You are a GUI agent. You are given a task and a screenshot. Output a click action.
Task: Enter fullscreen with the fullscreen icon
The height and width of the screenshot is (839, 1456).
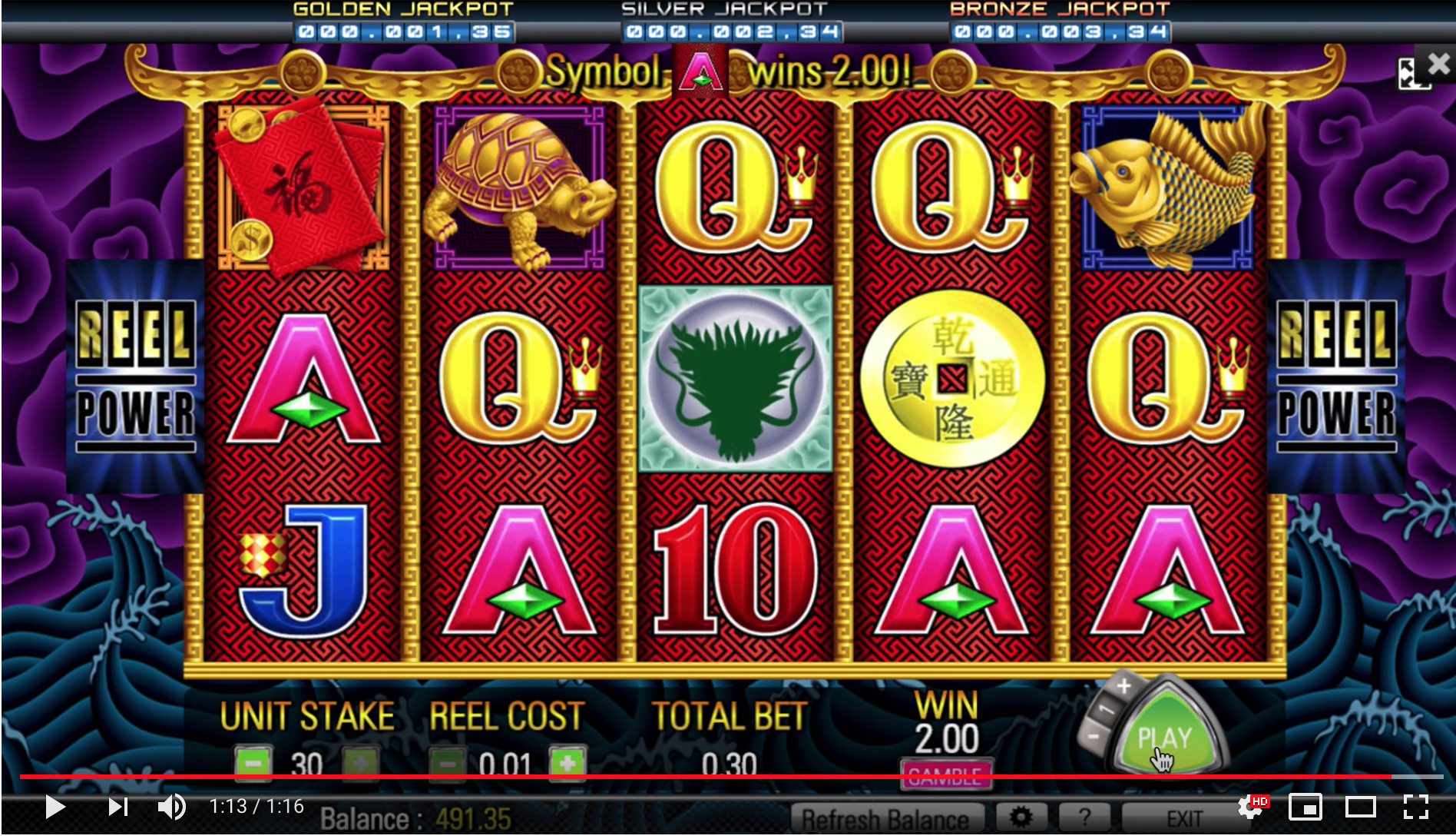click(x=1415, y=807)
